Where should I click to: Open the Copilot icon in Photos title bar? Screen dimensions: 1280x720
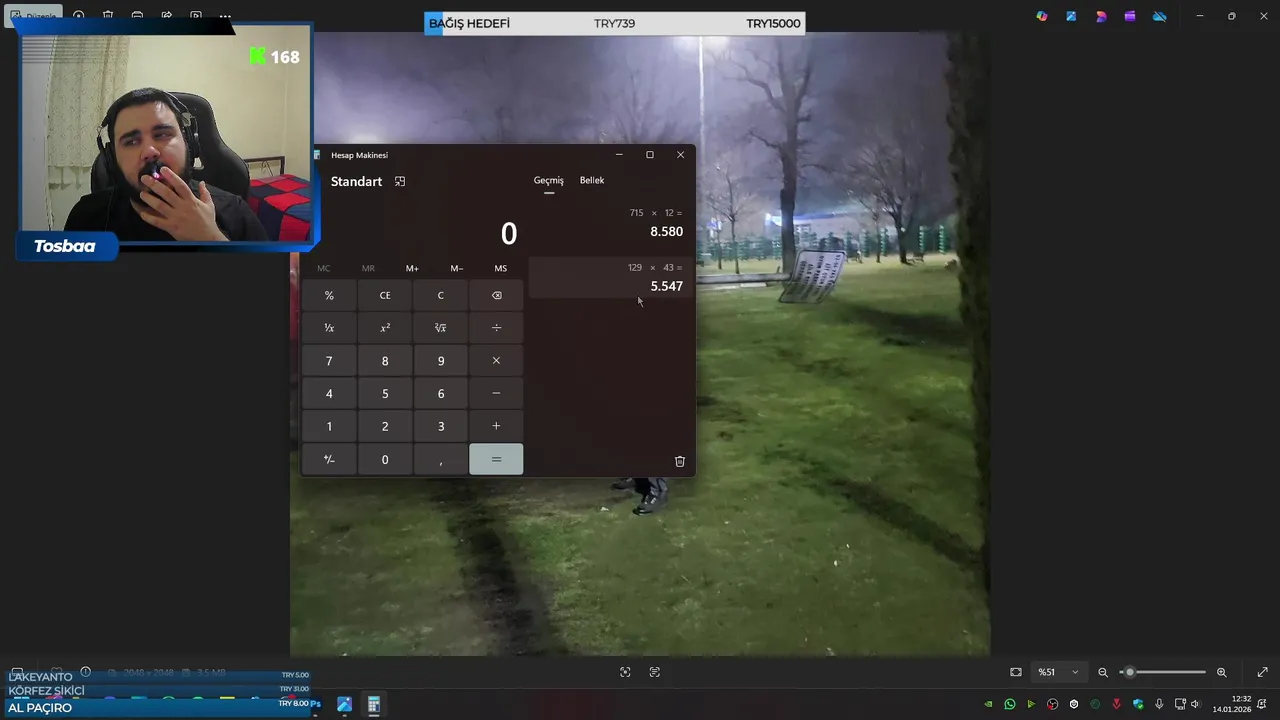pos(1042,16)
